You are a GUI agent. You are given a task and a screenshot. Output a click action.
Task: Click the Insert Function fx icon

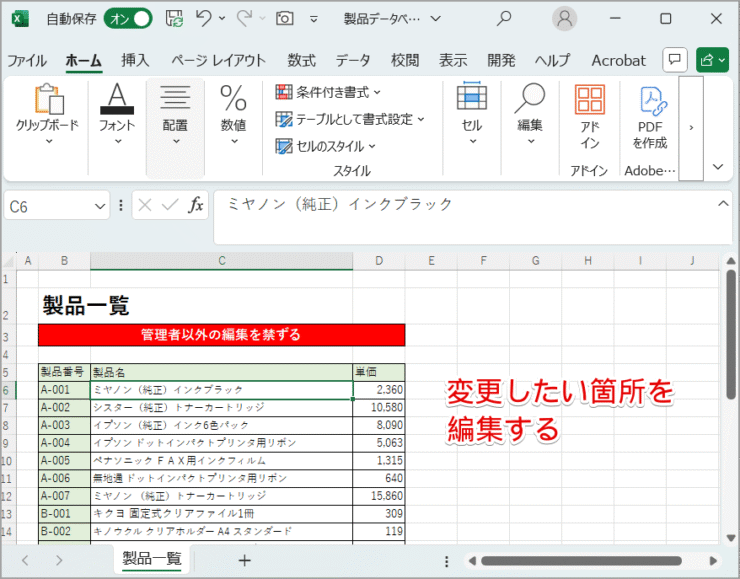(195, 205)
